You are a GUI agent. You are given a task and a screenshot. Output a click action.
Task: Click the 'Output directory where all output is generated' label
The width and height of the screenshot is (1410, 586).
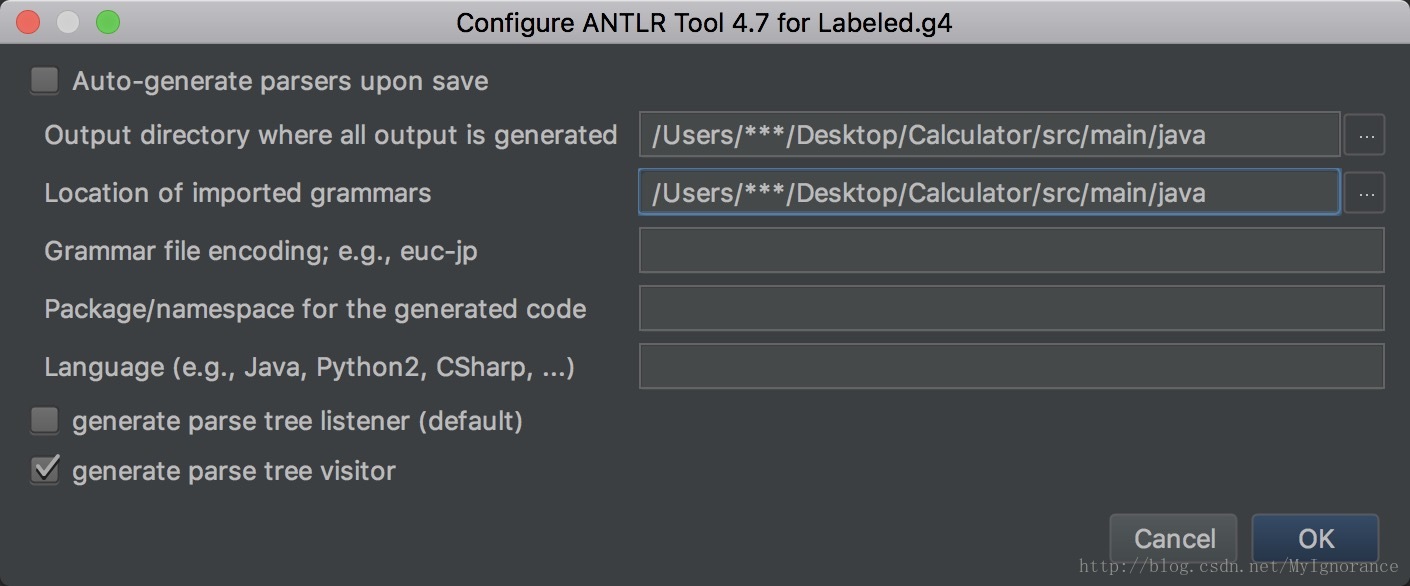click(x=331, y=135)
